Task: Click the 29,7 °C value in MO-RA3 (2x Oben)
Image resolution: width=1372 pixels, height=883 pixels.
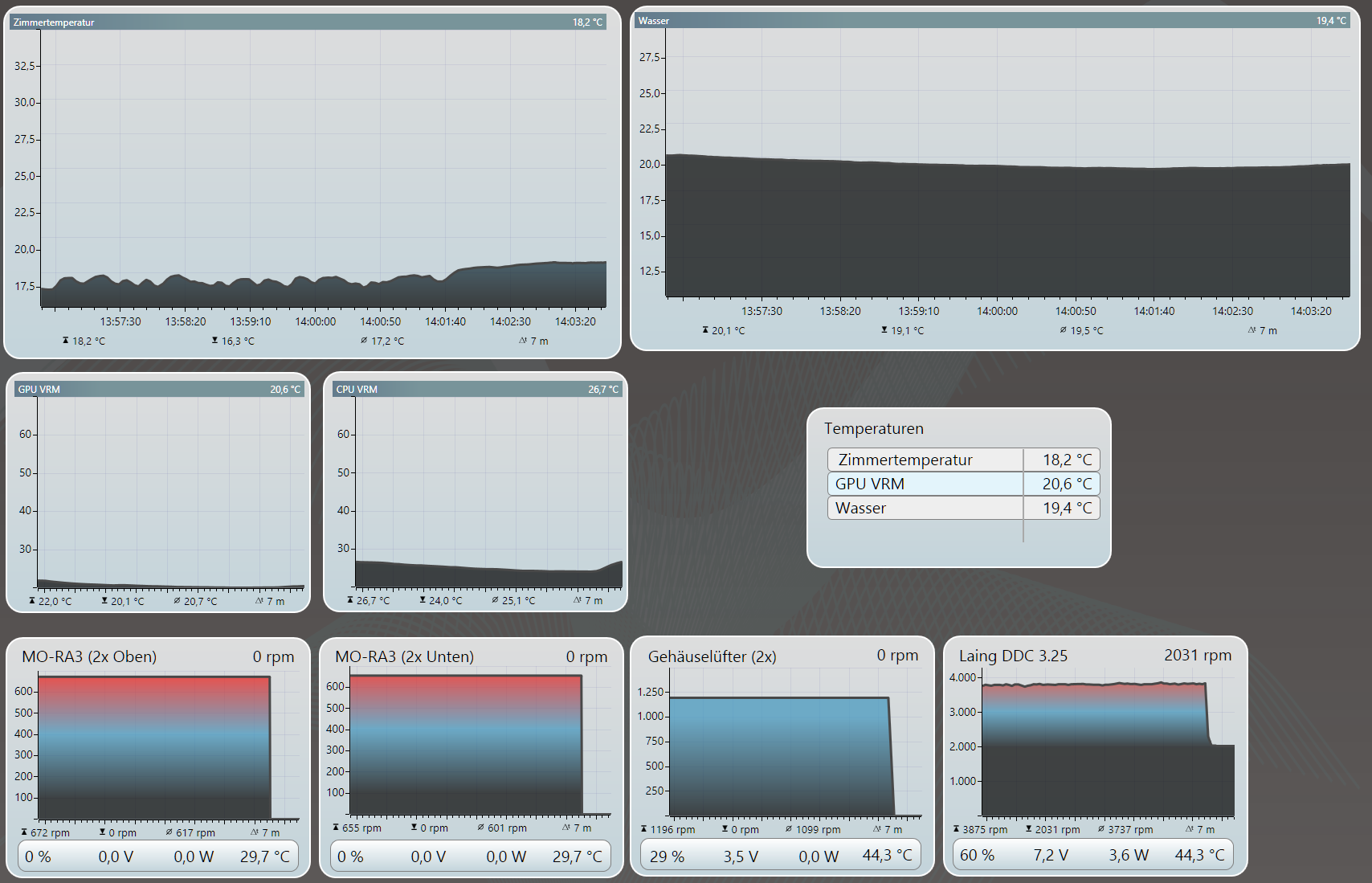Action: pyautogui.click(x=265, y=856)
